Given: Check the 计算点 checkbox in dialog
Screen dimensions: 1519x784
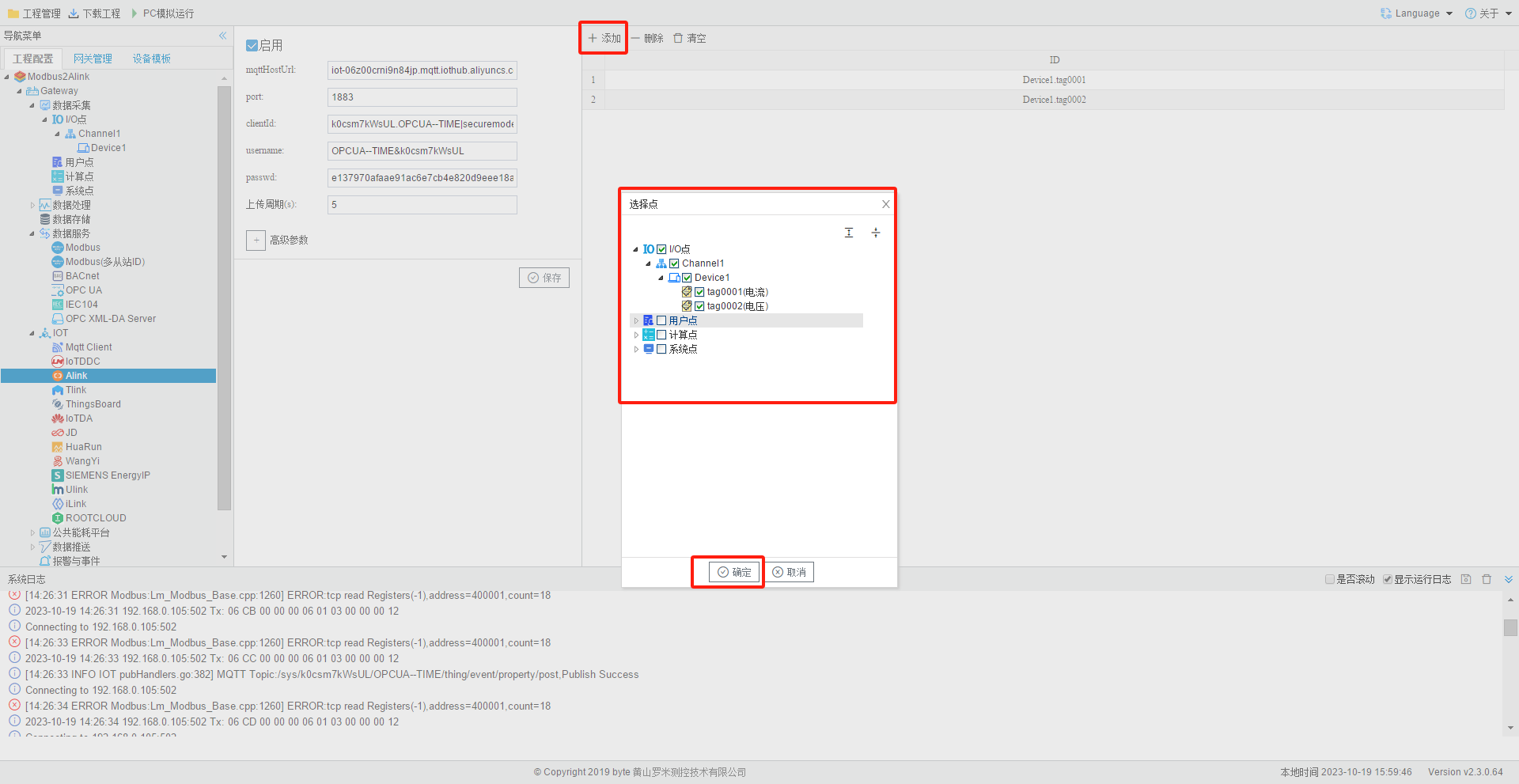Looking at the screenshot, I should [x=662, y=335].
